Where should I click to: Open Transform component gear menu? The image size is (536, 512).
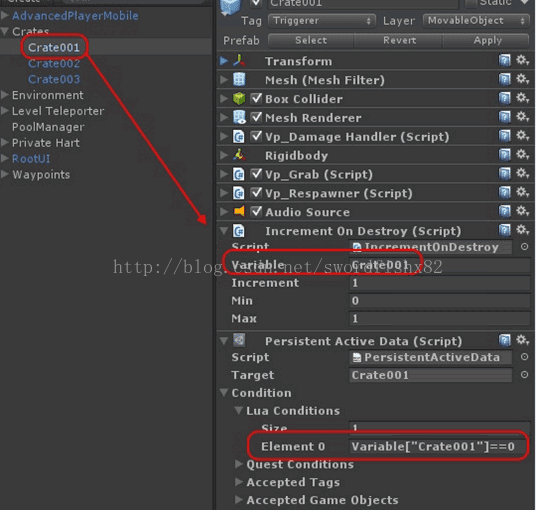click(522, 60)
